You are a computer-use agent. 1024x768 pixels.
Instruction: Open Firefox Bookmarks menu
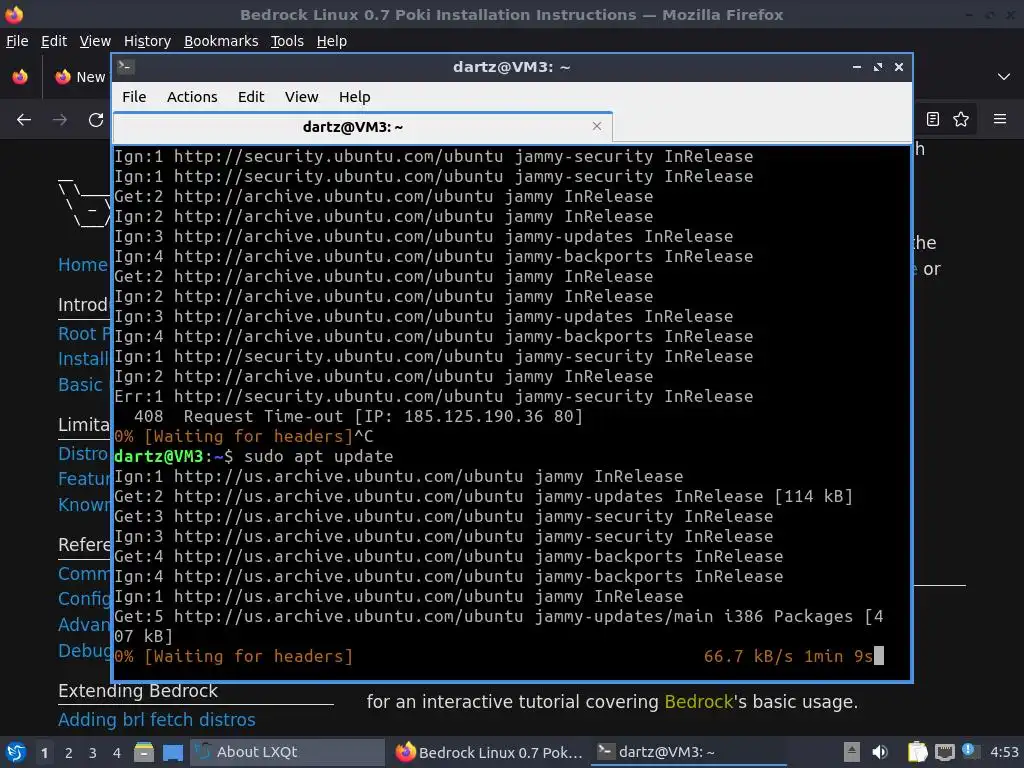click(221, 41)
